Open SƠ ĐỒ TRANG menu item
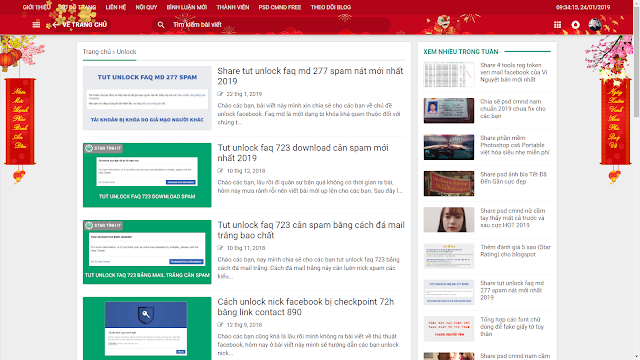640x360 pixels. click(78, 7)
